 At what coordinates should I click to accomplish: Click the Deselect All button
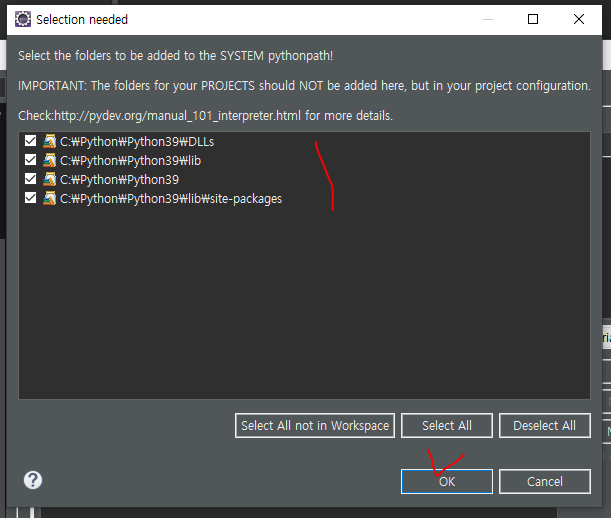click(545, 426)
